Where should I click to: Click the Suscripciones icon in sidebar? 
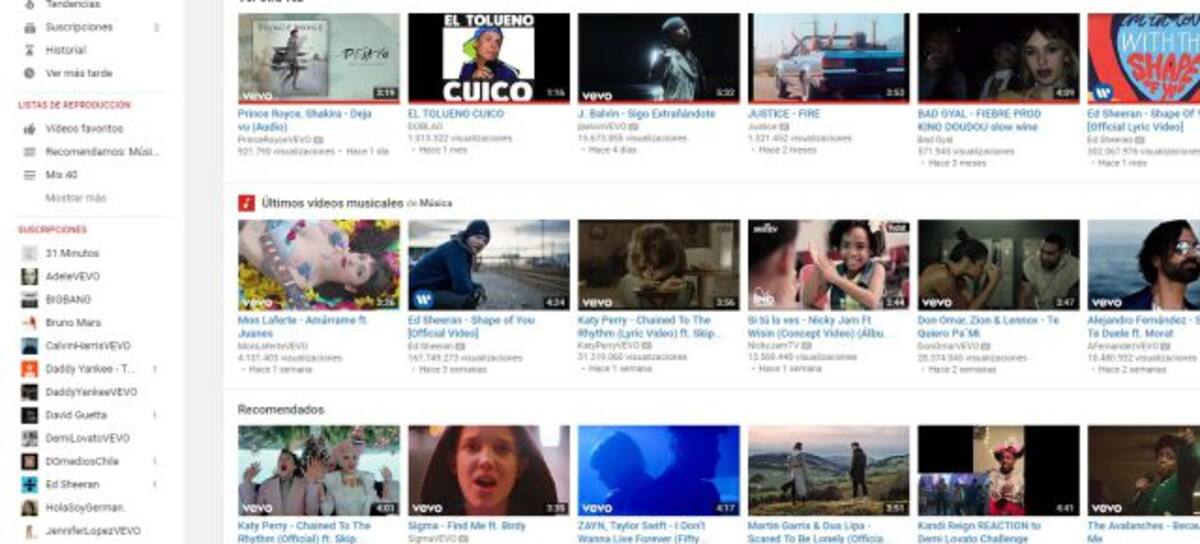coord(29,27)
